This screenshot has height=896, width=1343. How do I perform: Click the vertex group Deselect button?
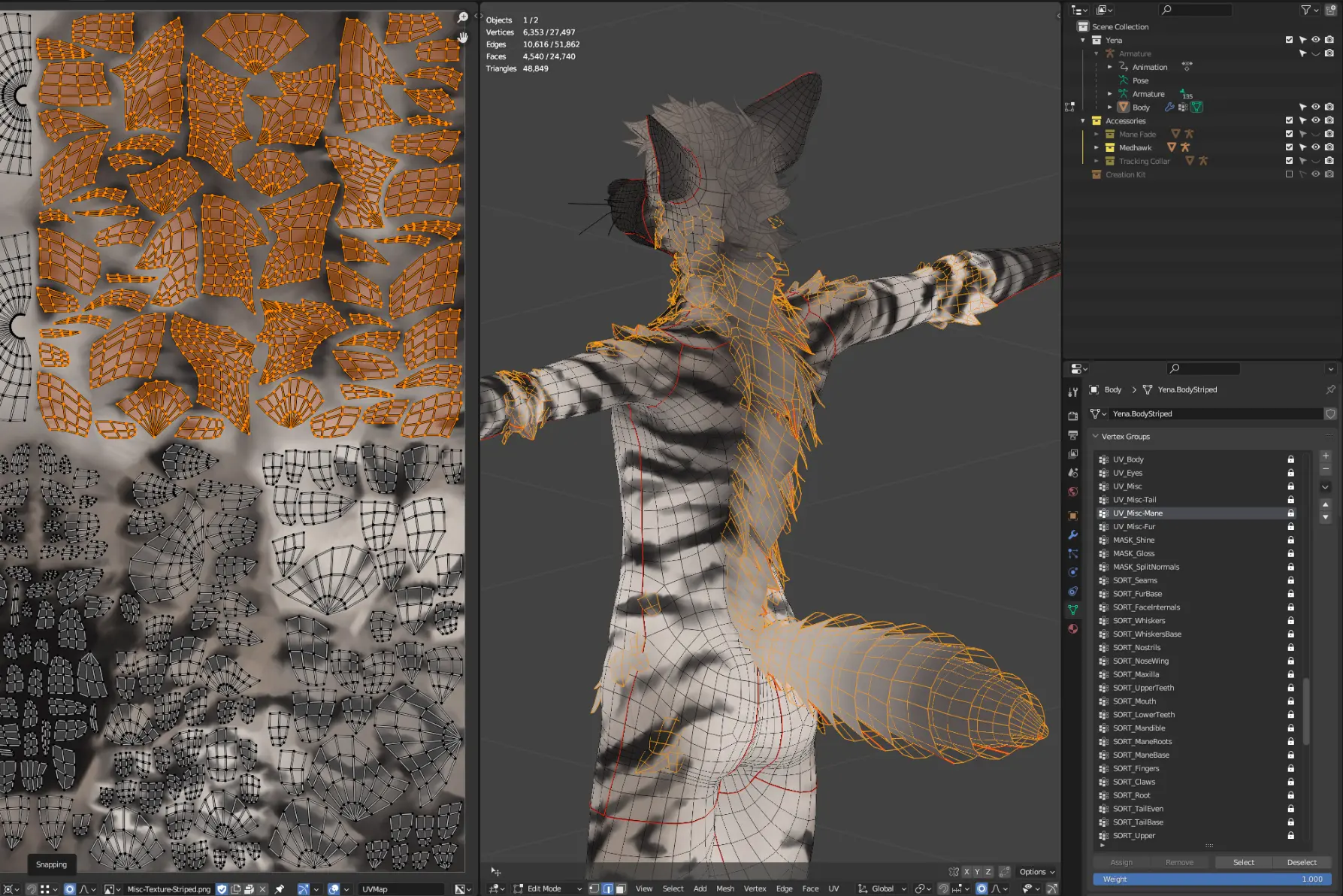click(1302, 862)
